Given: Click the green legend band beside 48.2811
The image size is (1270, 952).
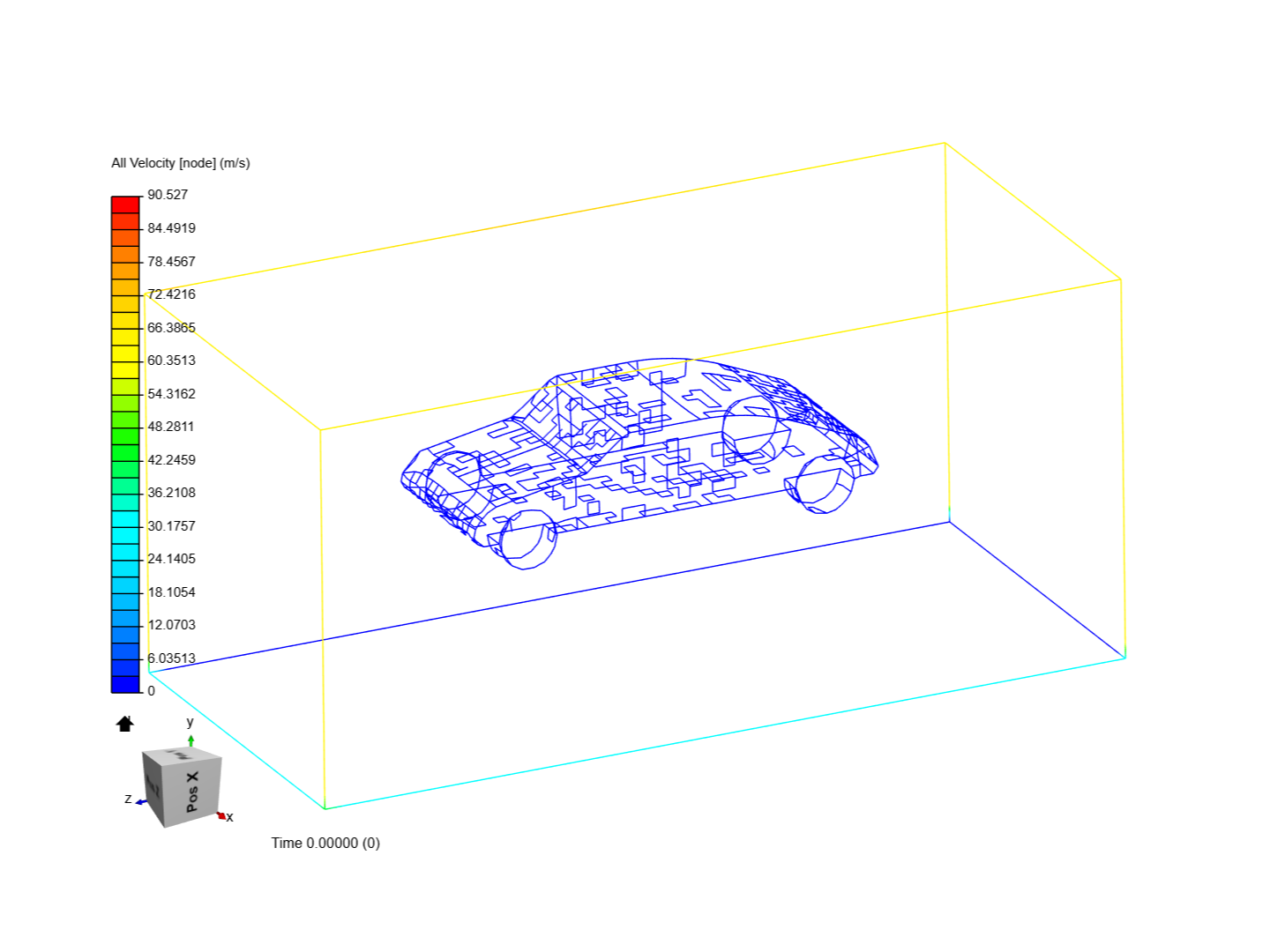Looking at the screenshot, I should tap(125, 436).
